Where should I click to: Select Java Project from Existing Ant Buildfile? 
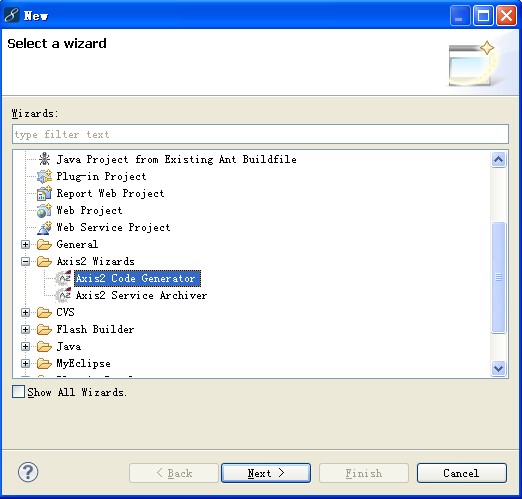coord(176,159)
